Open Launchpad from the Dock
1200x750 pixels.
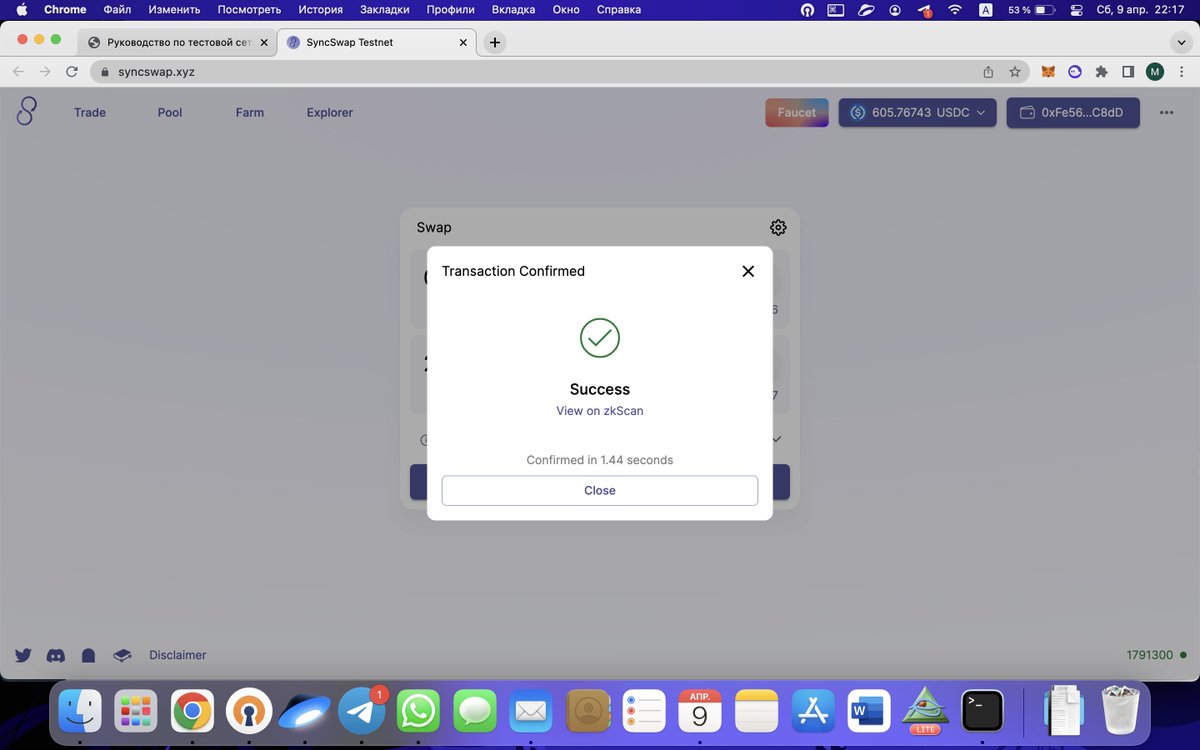[135, 712]
